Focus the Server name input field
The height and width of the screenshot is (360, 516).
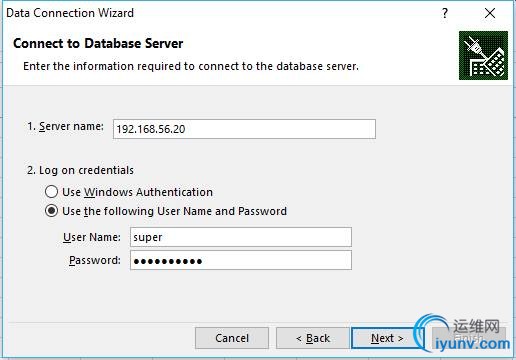244,129
